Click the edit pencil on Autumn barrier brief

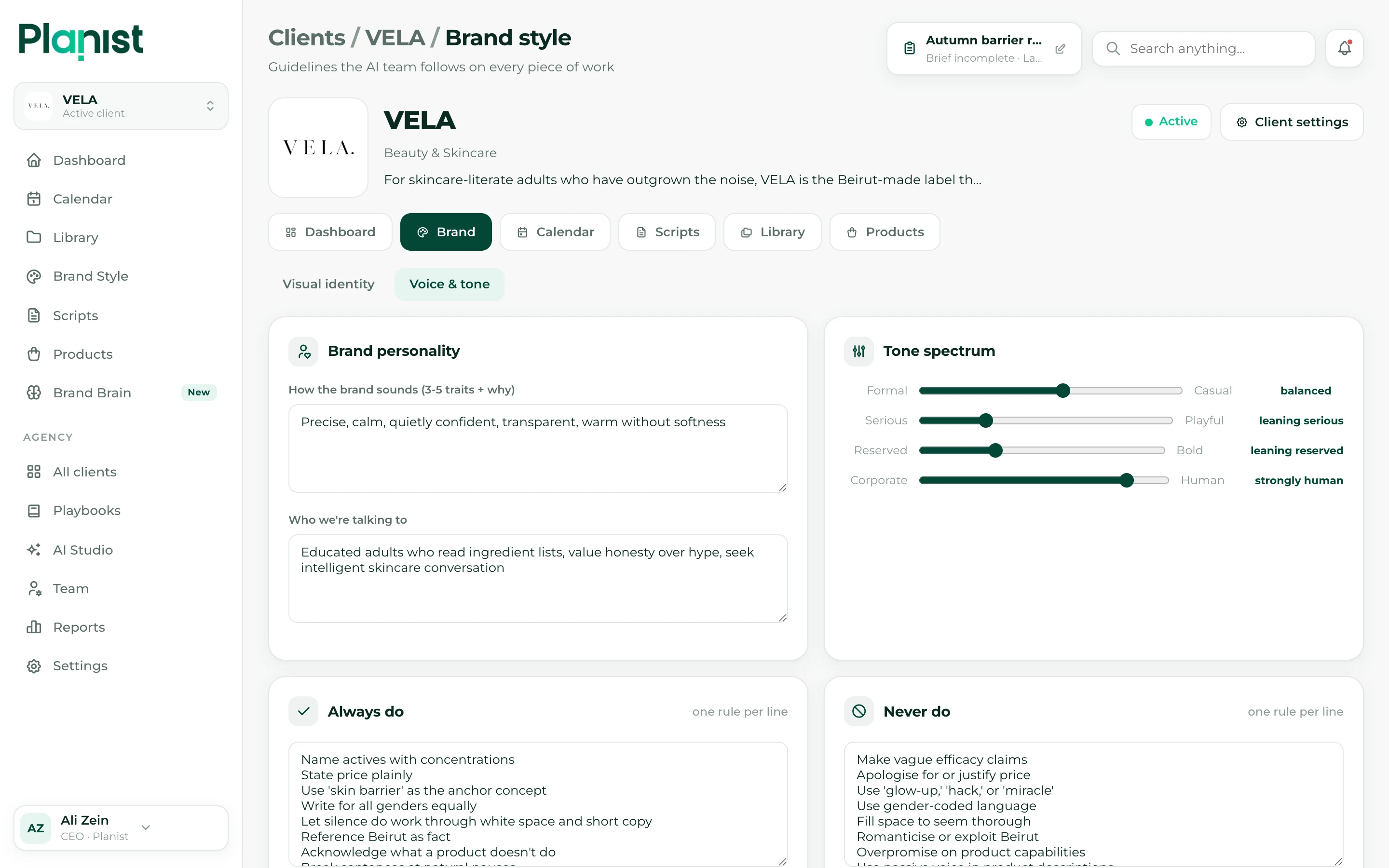click(1060, 49)
